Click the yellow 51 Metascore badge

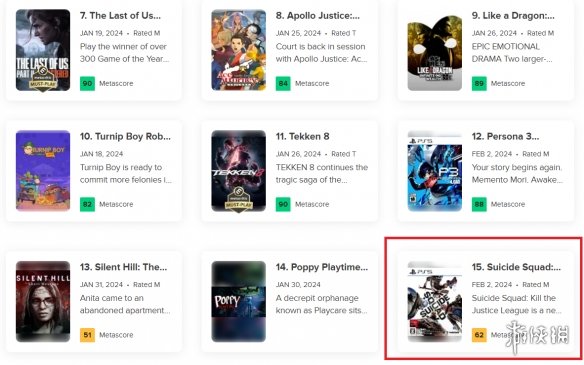pos(87,335)
